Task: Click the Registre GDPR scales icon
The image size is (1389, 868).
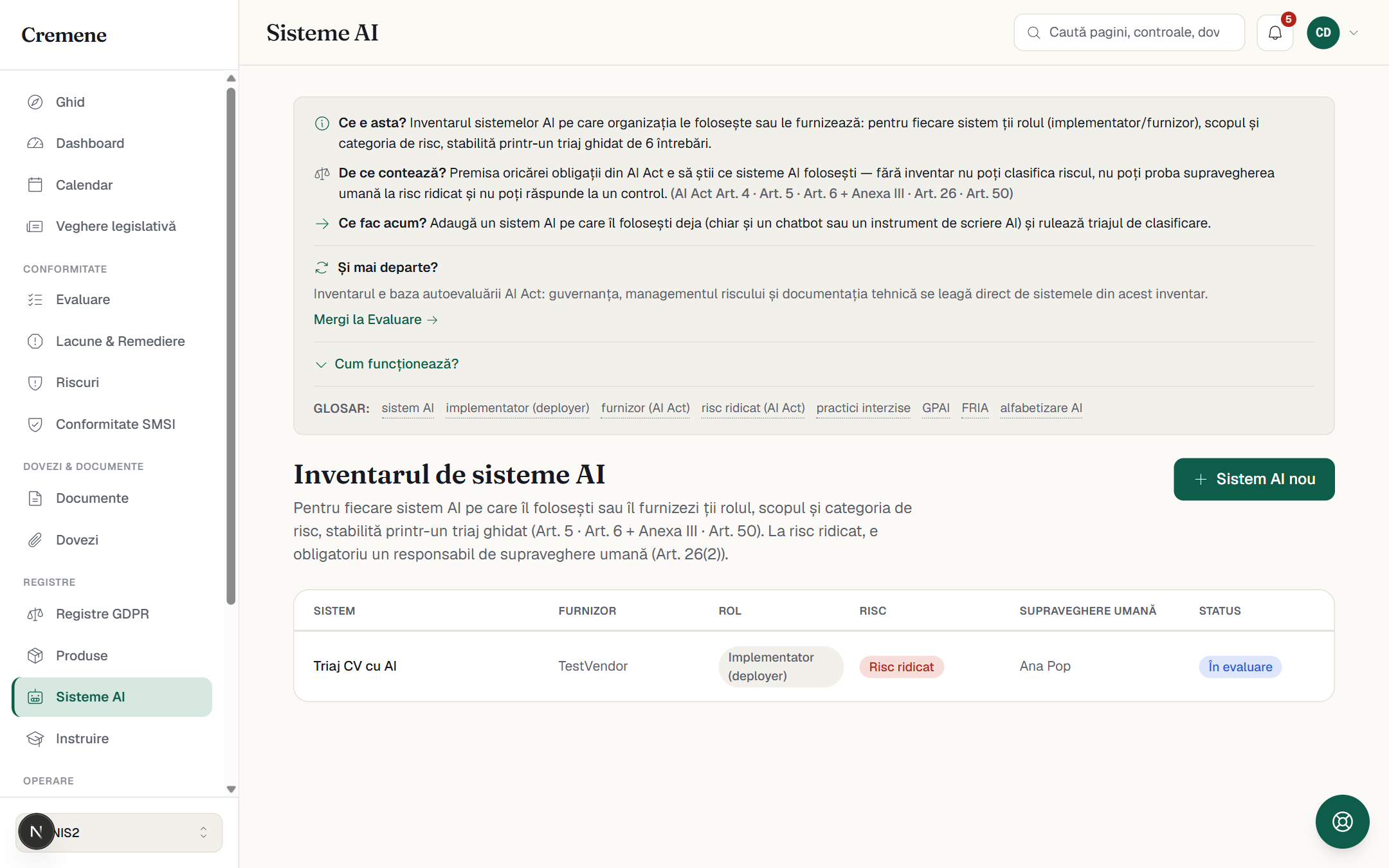Action: pos(35,614)
